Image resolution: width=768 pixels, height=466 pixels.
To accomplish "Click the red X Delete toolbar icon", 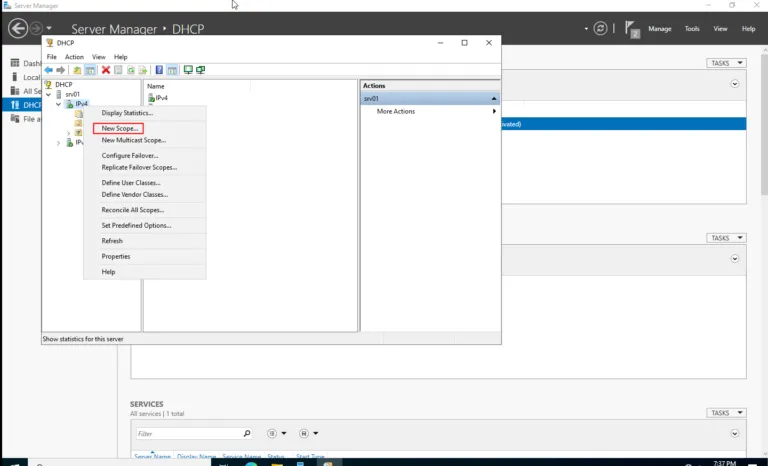I will (106, 70).
